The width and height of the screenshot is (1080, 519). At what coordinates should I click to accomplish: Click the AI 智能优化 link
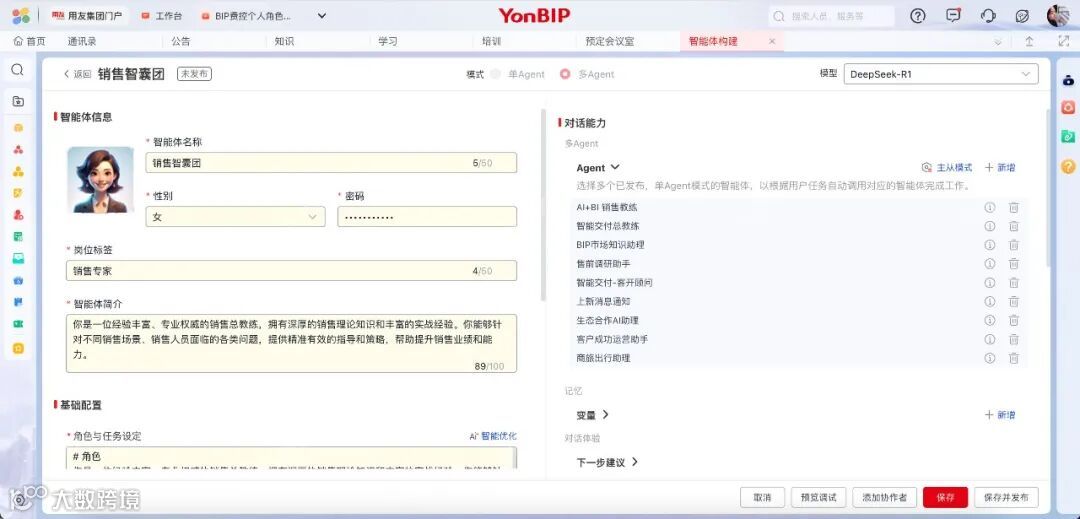pos(492,436)
